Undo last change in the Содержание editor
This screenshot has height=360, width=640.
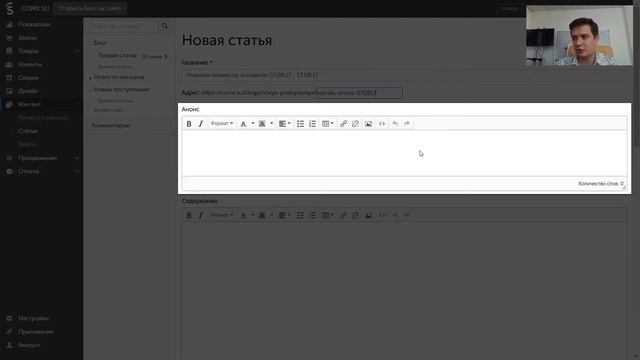pos(395,215)
